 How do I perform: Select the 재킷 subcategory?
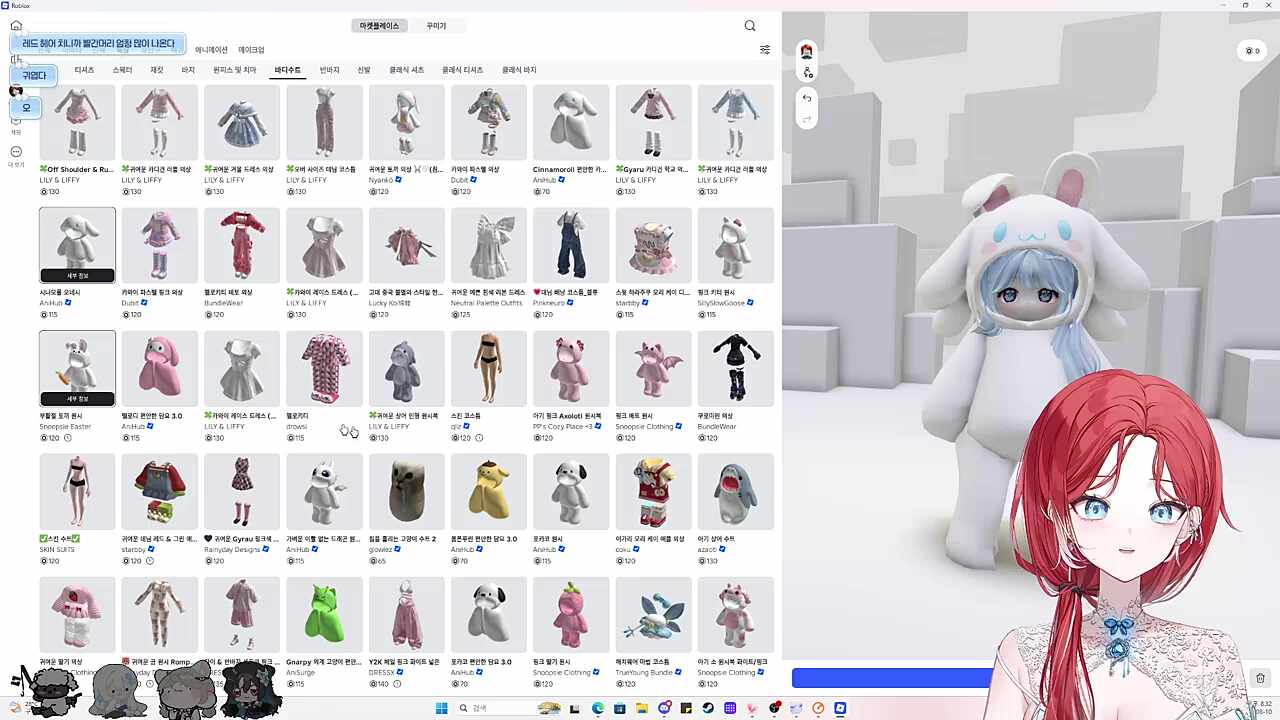pos(157,70)
